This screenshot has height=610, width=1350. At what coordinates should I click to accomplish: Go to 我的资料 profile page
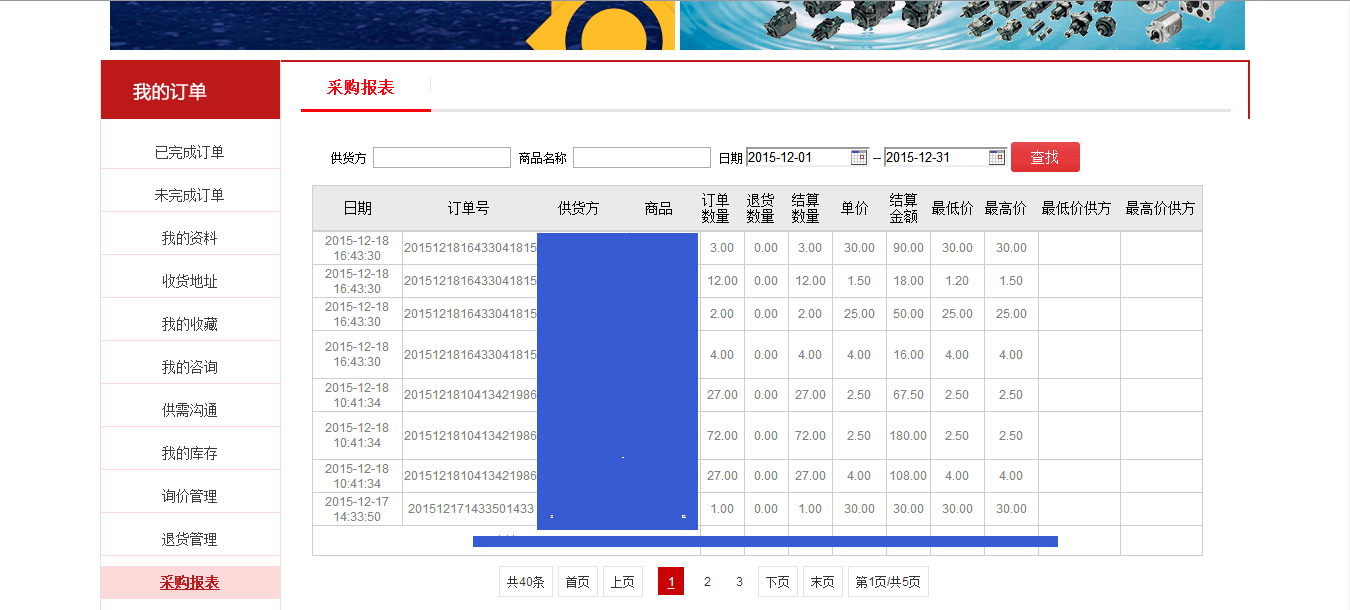point(190,239)
